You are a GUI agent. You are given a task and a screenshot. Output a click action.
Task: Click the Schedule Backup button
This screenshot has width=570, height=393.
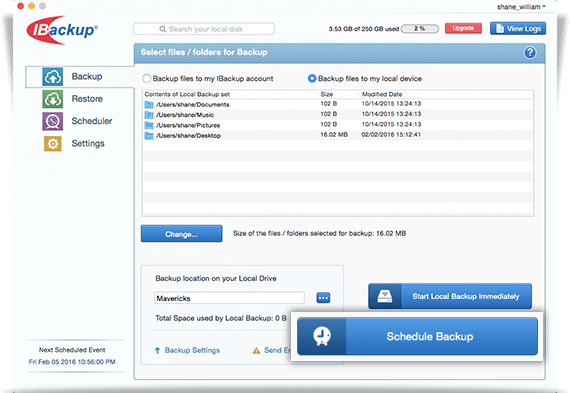(417, 336)
